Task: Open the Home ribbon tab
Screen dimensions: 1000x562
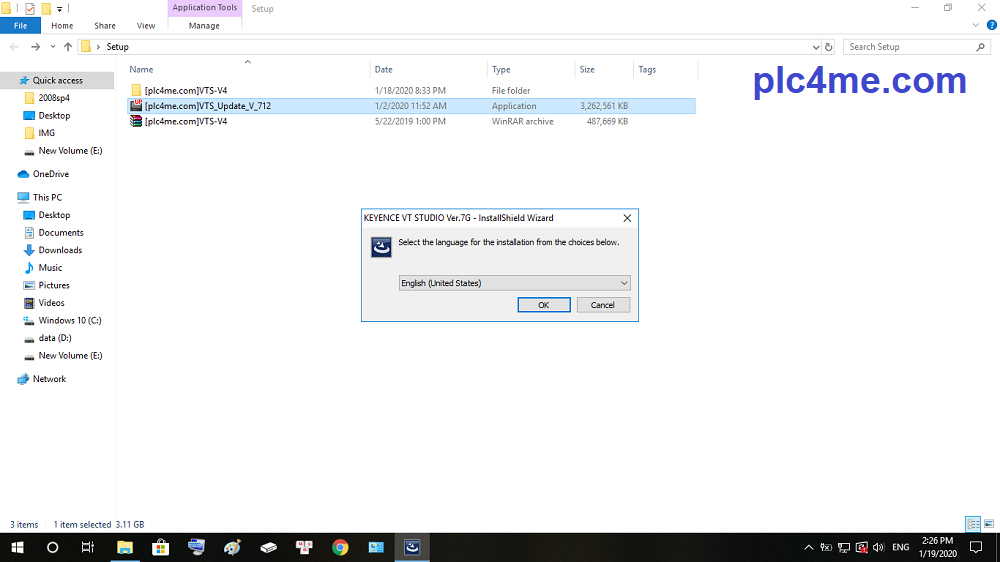Action: pos(62,26)
